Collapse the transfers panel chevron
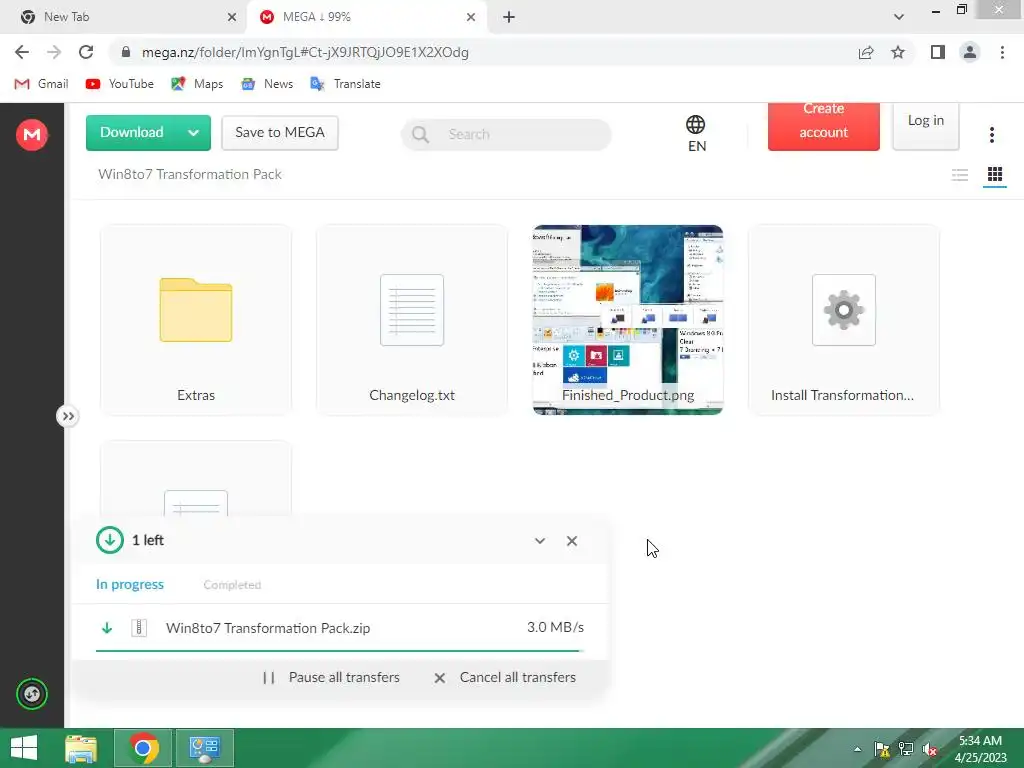1024x768 pixels. [539, 541]
